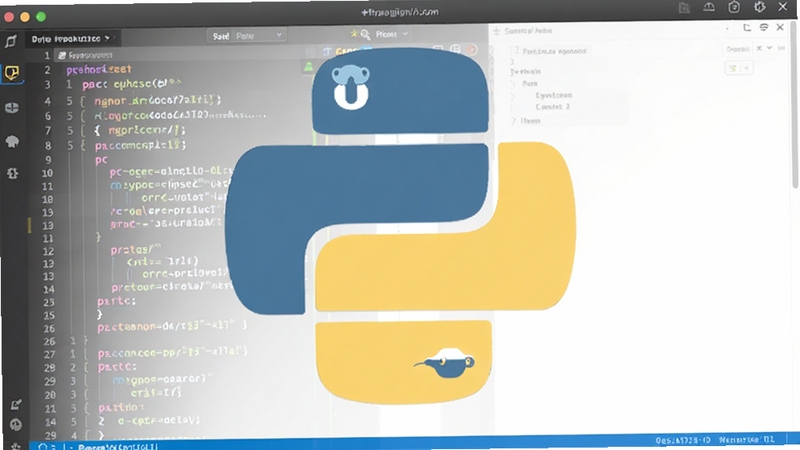Viewport: 800px width, 450px height.
Task: Click the magnifier search icon beside the star
Action: 365,35
